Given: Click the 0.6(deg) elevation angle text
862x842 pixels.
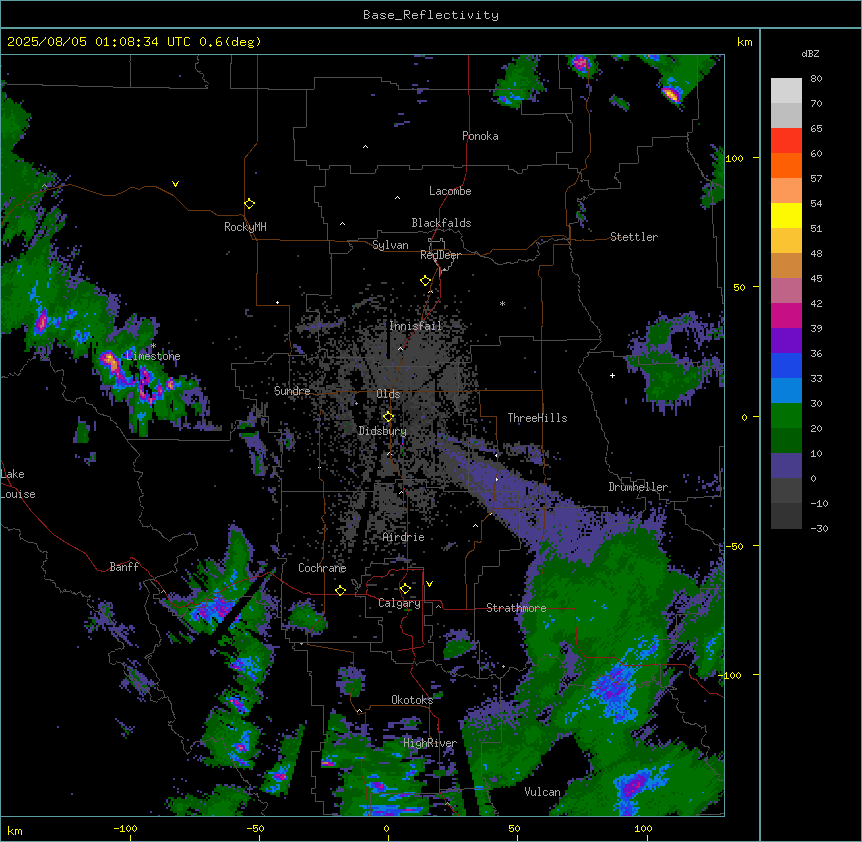Looking at the screenshot, I should [230, 42].
